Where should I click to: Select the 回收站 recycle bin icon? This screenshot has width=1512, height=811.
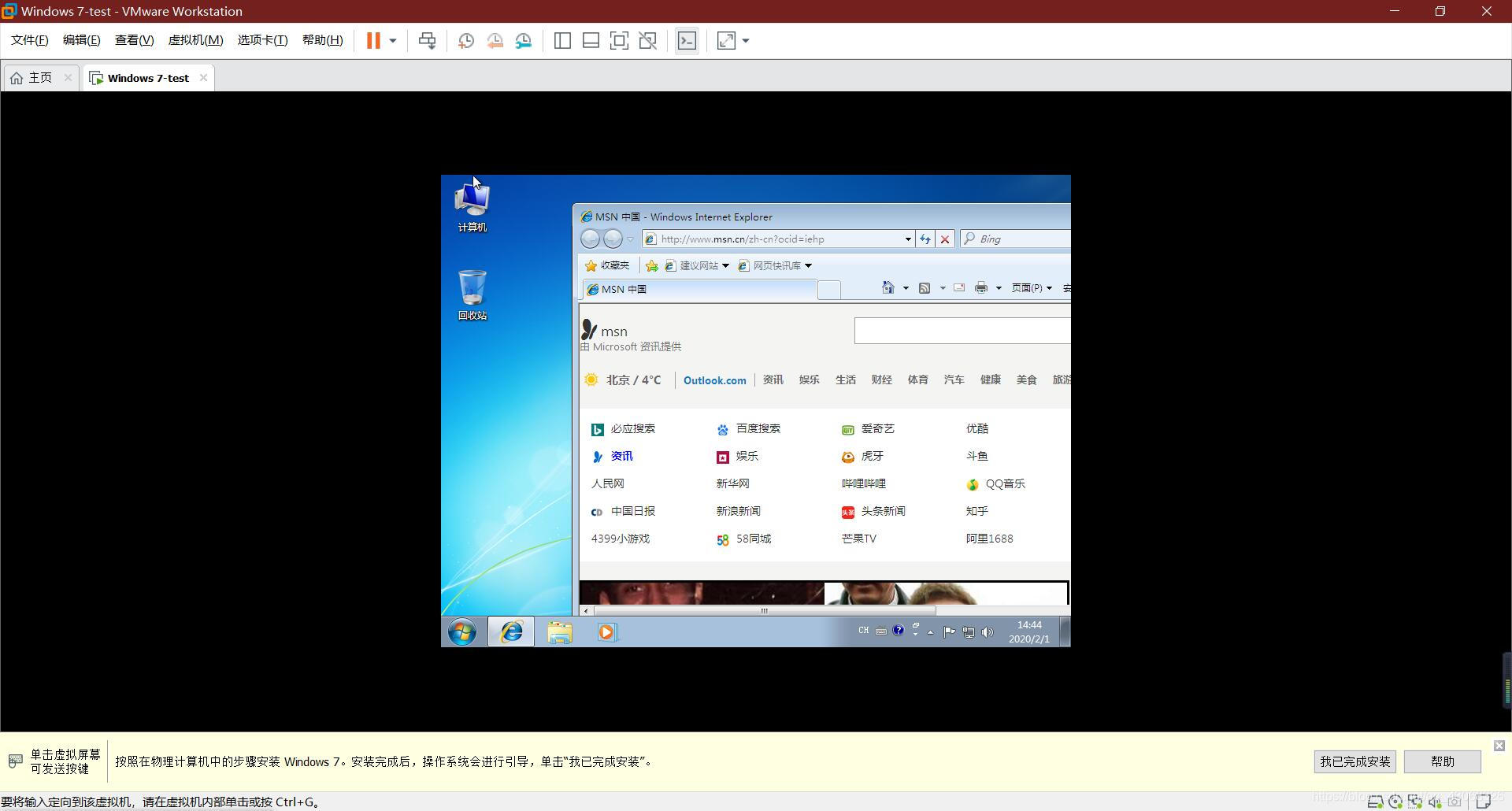[472, 294]
